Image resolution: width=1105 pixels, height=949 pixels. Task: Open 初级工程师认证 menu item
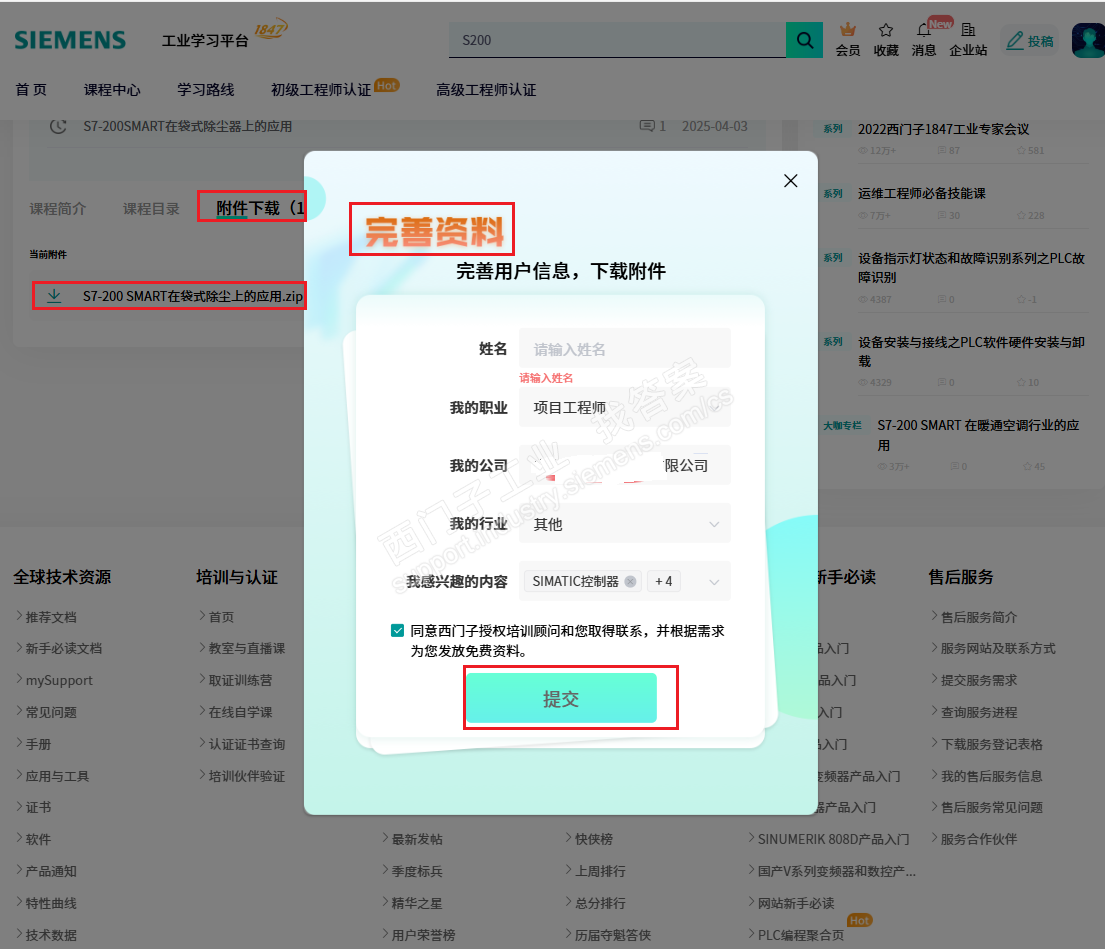coord(321,89)
